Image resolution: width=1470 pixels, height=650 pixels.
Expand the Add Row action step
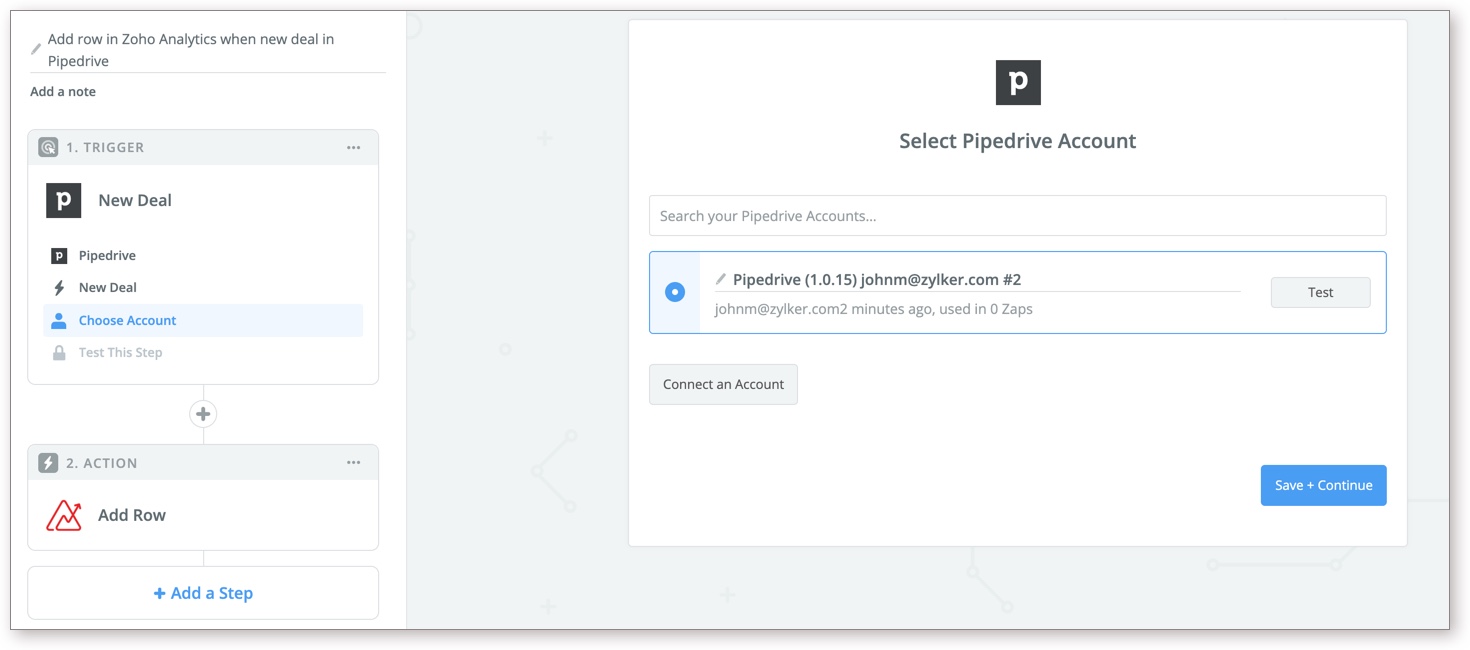[x=132, y=516]
